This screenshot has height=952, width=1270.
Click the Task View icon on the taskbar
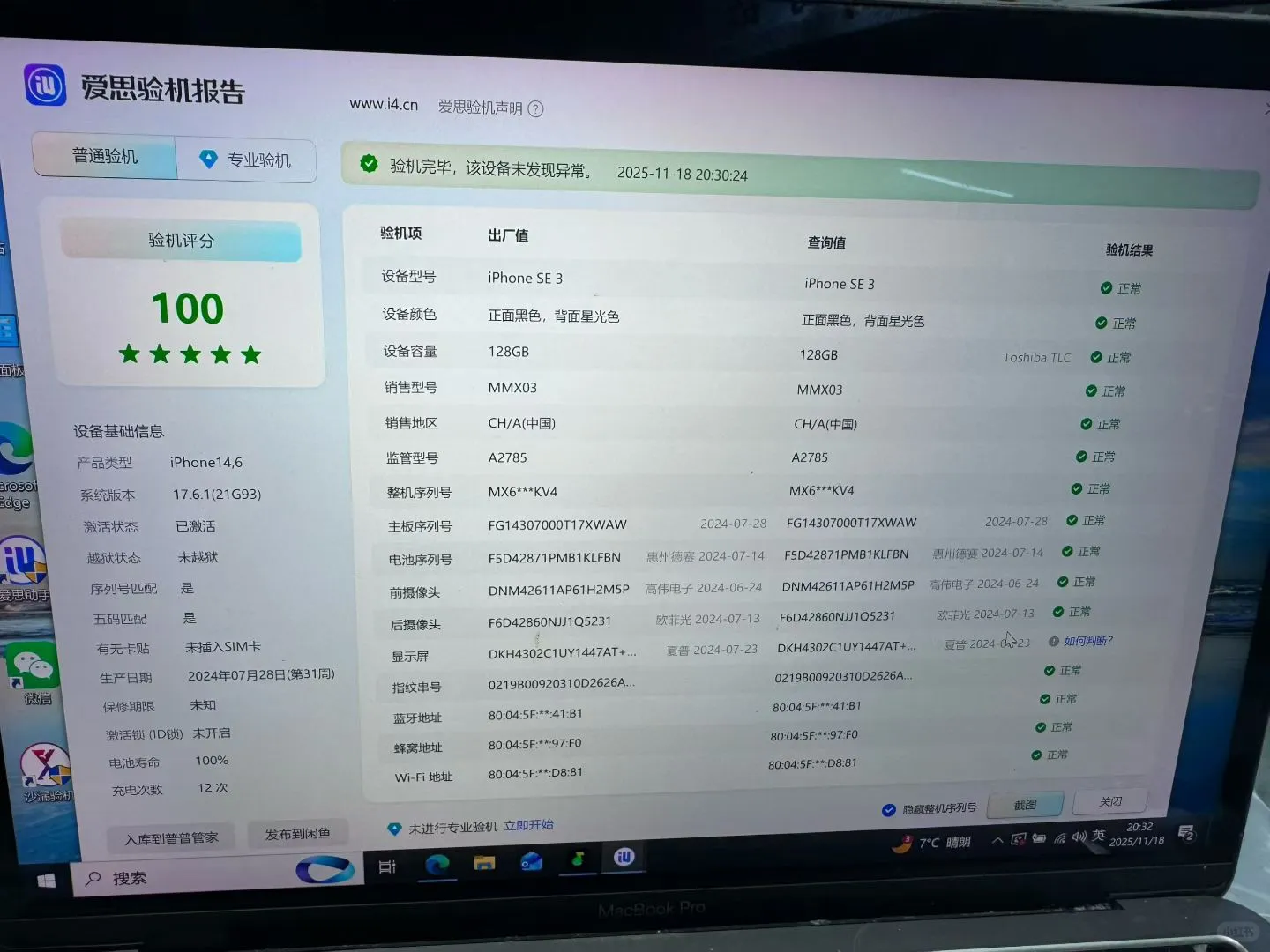[388, 866]
